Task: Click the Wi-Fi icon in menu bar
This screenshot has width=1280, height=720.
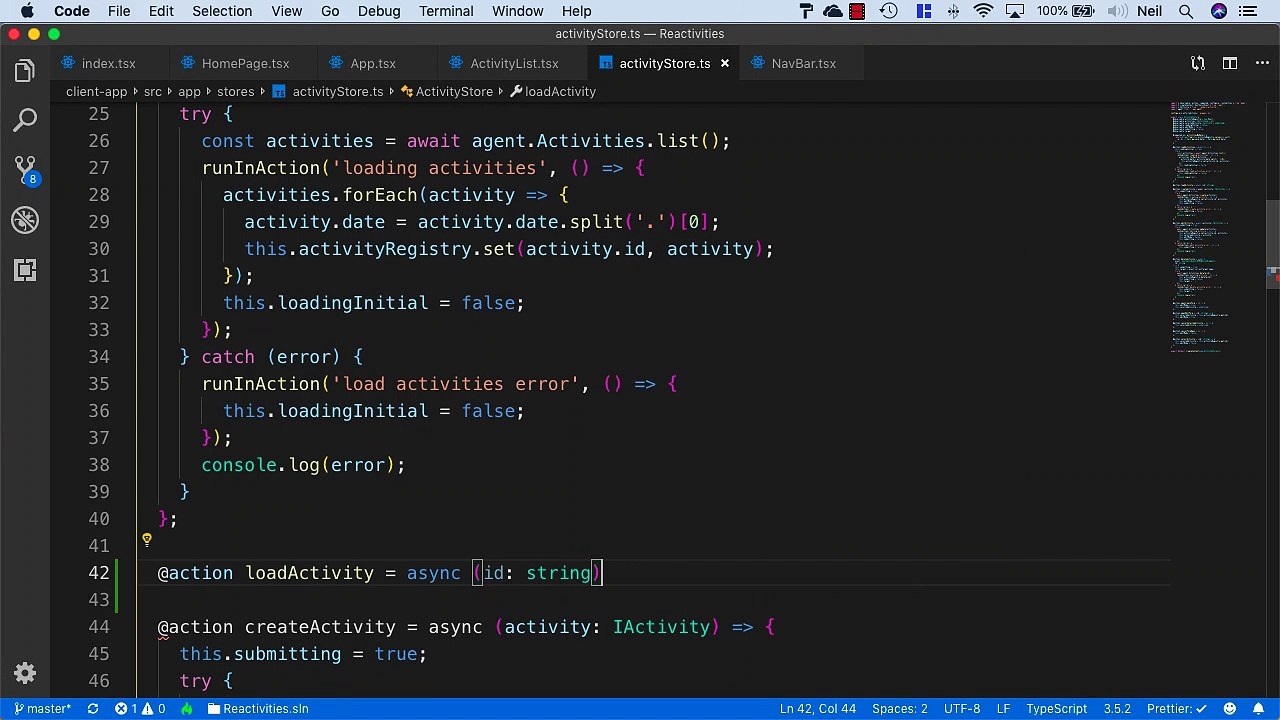Action: click(x=984, y=11)
